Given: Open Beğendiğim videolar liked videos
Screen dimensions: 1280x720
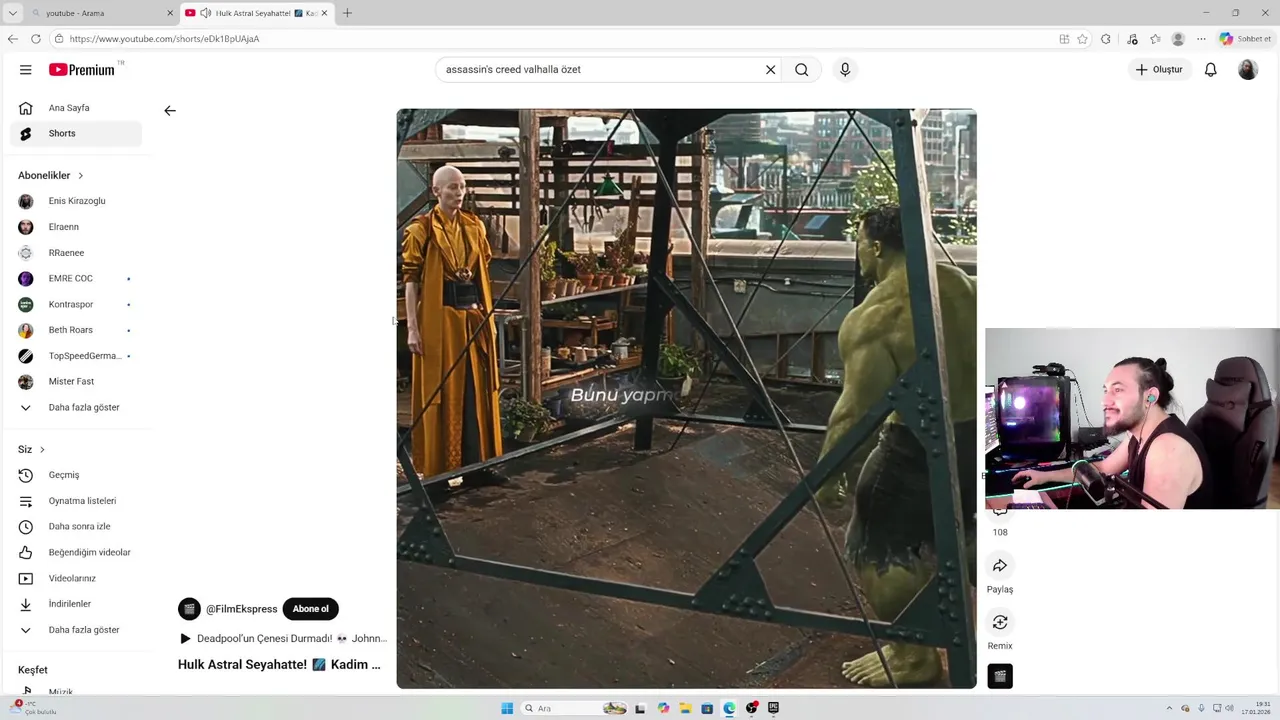Looking at the screenshot, I should (x=76, y=552).
